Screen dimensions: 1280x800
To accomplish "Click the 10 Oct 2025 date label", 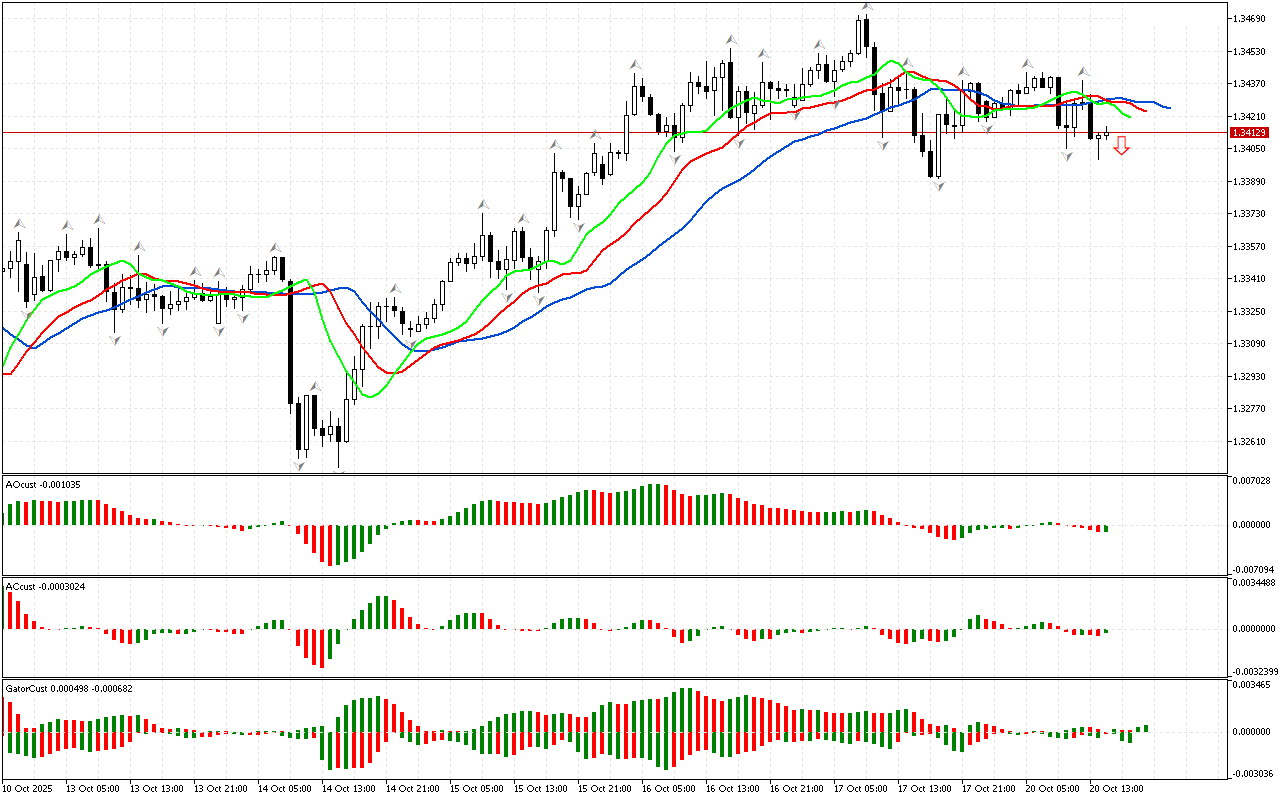I will tap(27, 789).
